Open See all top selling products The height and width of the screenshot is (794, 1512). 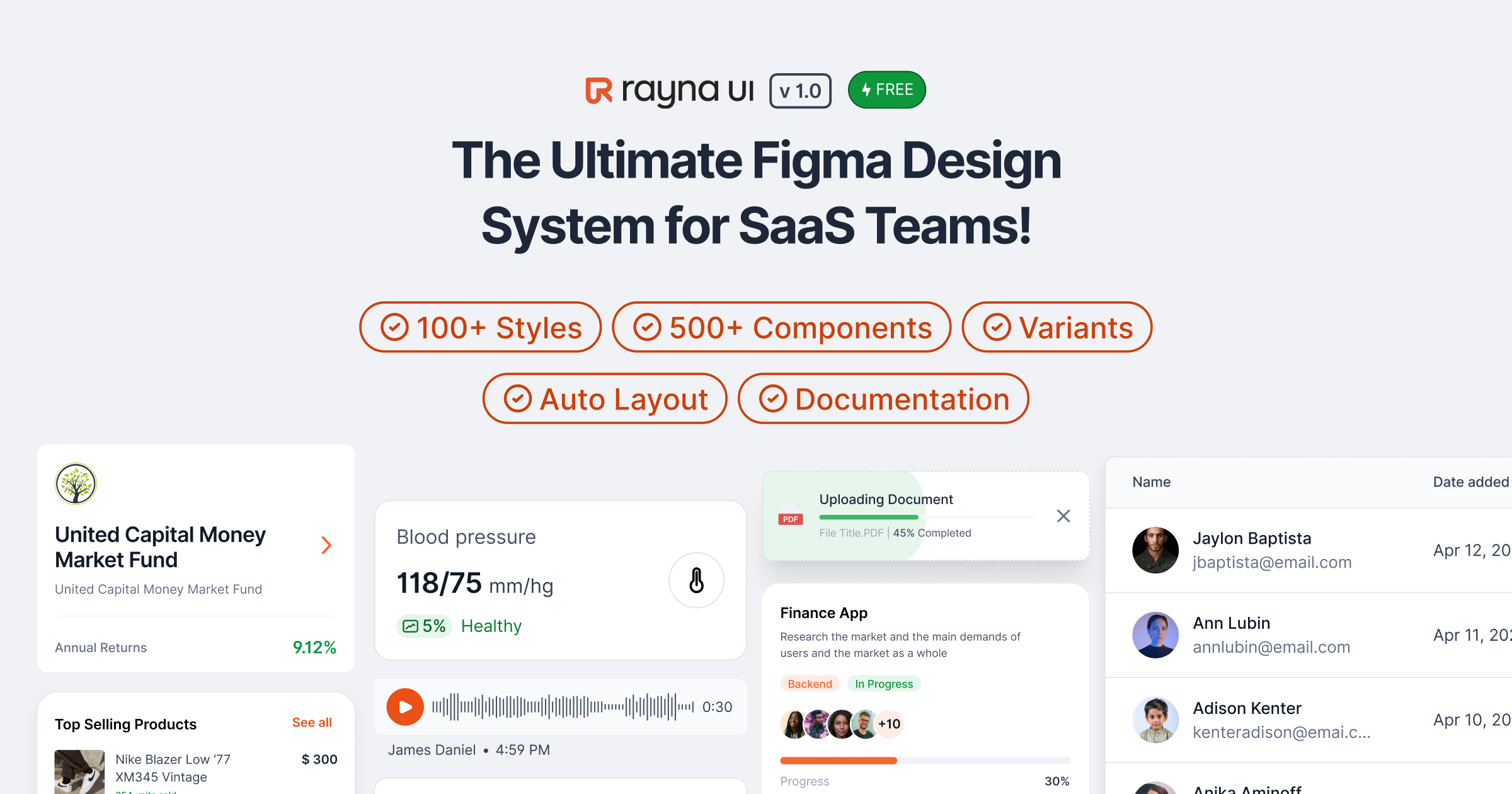point(312,723)
